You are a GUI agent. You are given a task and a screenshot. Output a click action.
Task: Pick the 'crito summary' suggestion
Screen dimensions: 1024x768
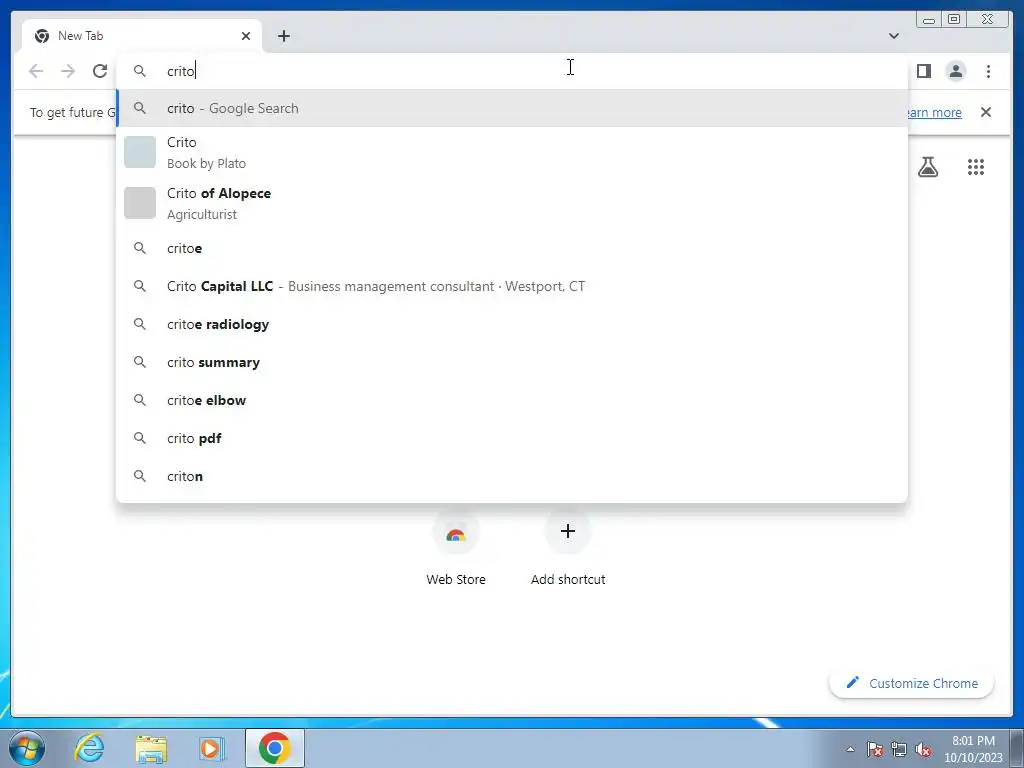tap(512, 362)
